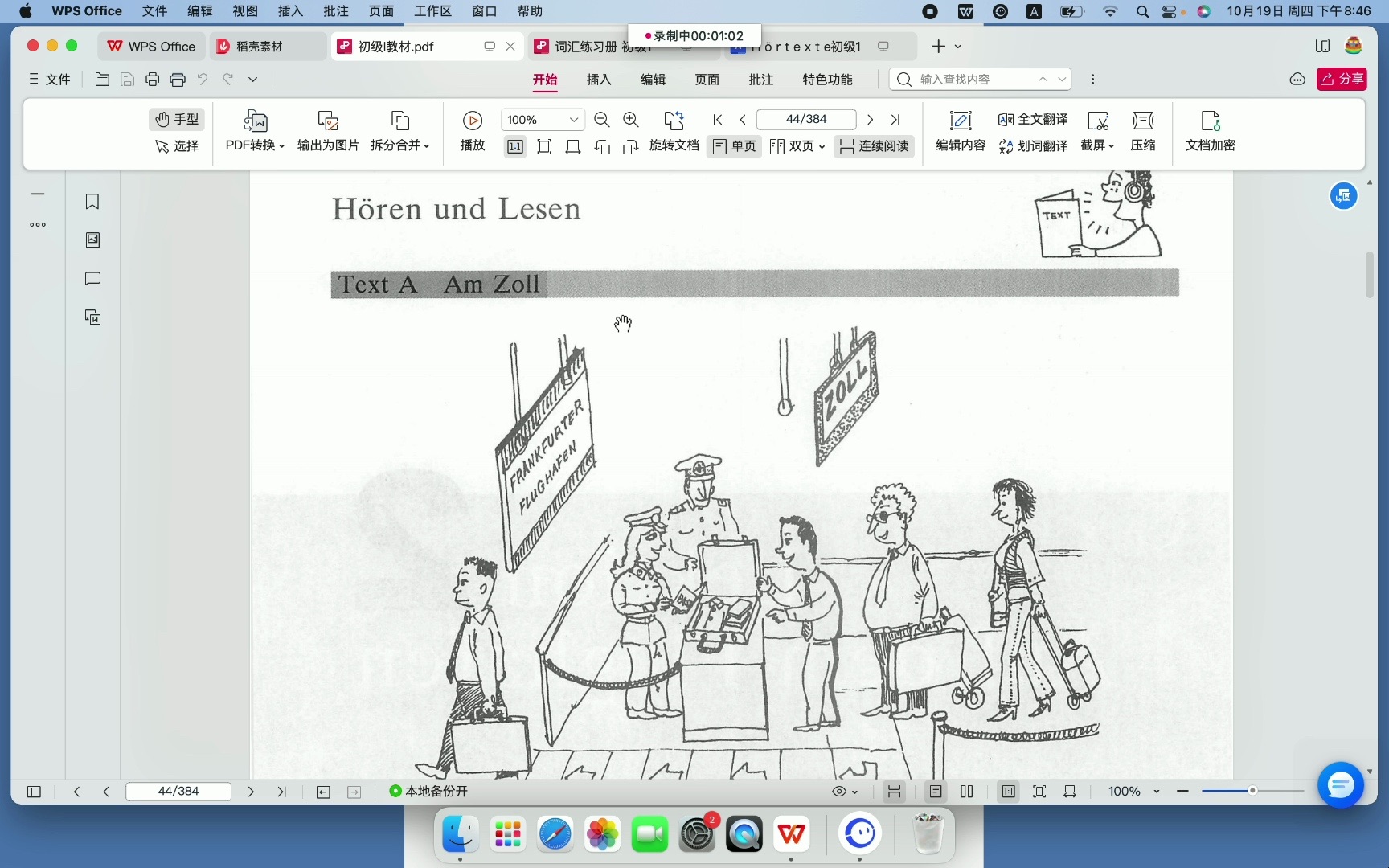The width and height of the screenshot is (1389, 868).
Task: Open PDF转换 conversion menu
Action: coord(255,131)
